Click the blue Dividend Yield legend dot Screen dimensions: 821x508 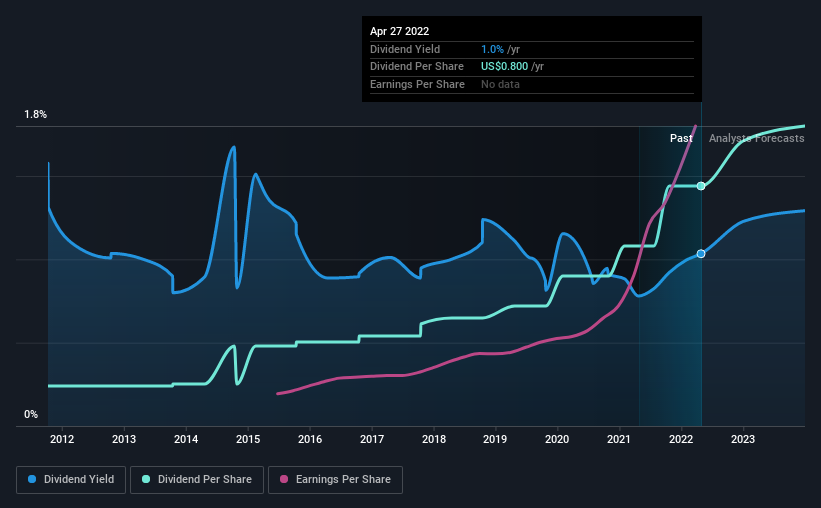pyautogui.click(x=32, y=479)
